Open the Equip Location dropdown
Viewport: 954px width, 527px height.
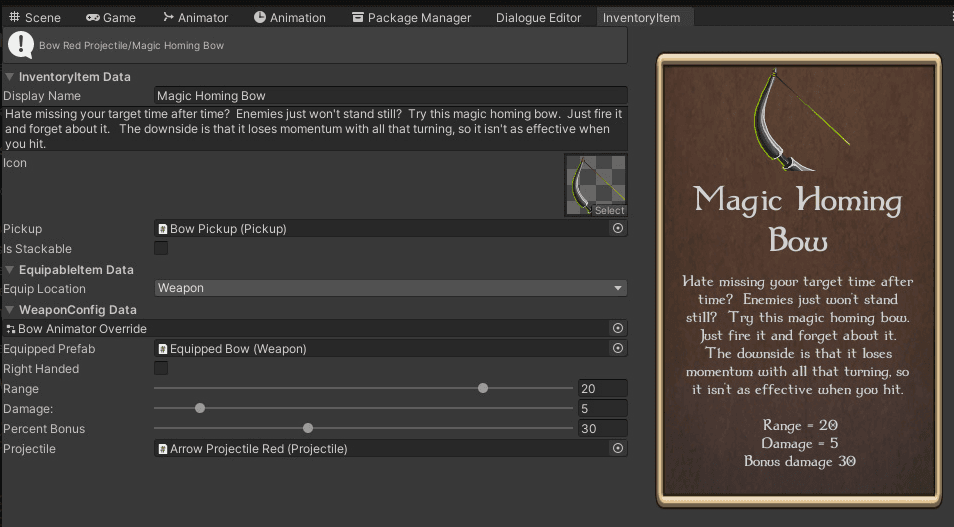tap(390, 289)
